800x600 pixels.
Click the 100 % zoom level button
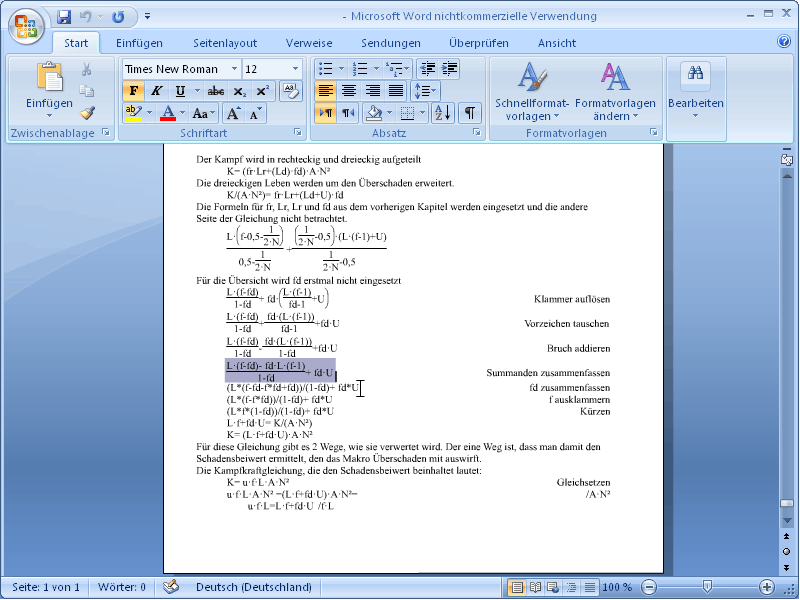618,587
